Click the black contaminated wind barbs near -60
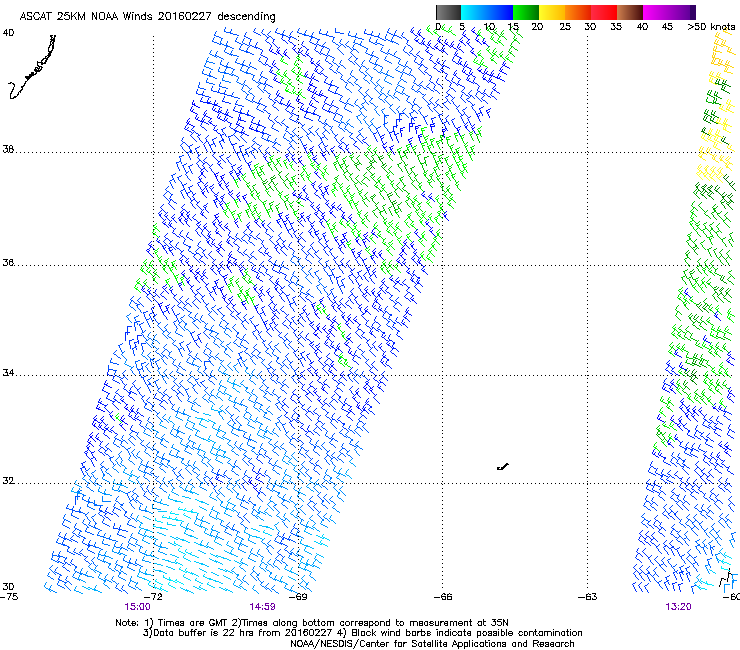 click(725, 578)
